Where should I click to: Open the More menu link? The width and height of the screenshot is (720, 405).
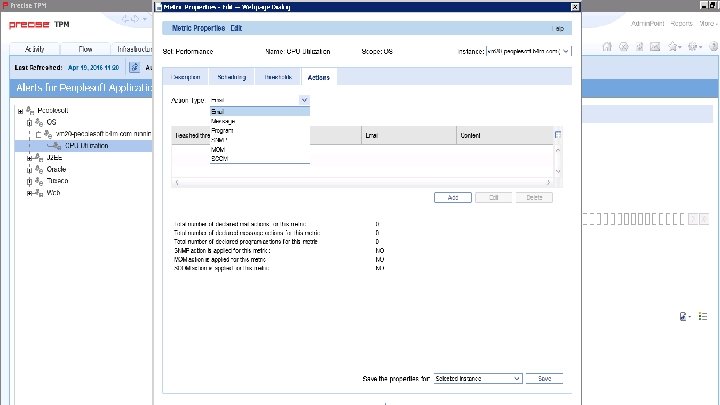[x=708, y=23]
